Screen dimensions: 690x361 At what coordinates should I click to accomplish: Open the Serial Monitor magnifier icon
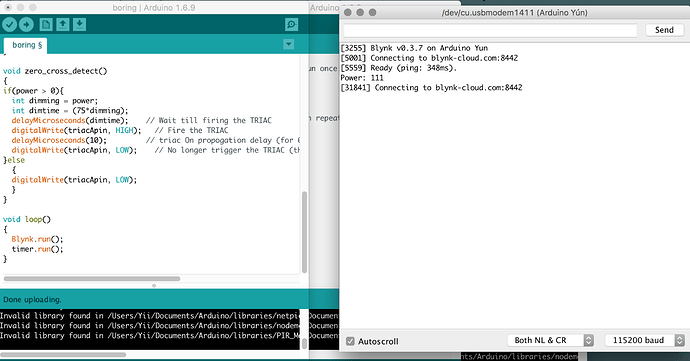(x=291, y=25)
